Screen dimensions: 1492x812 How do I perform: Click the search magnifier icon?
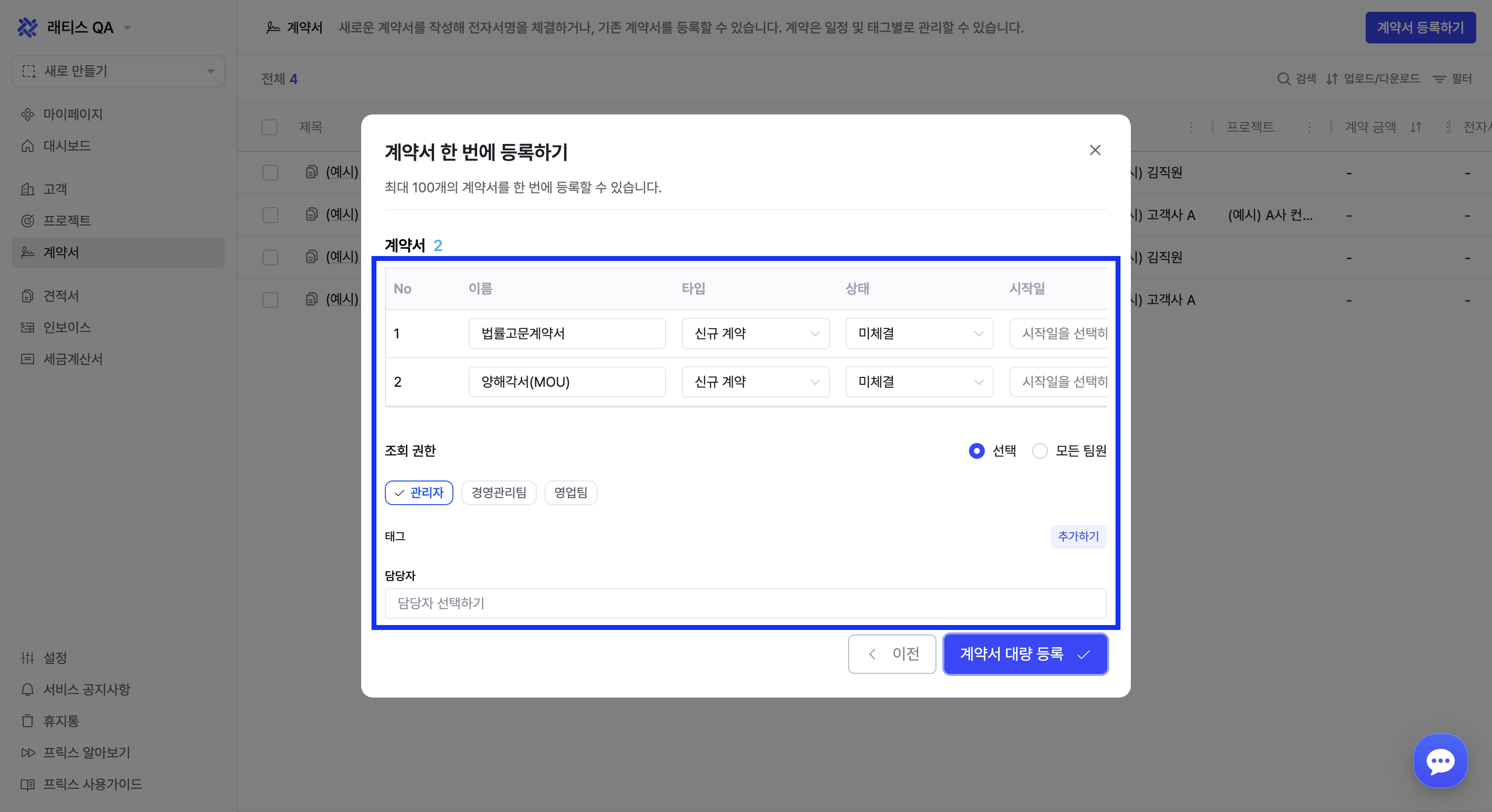point(1283,79)
